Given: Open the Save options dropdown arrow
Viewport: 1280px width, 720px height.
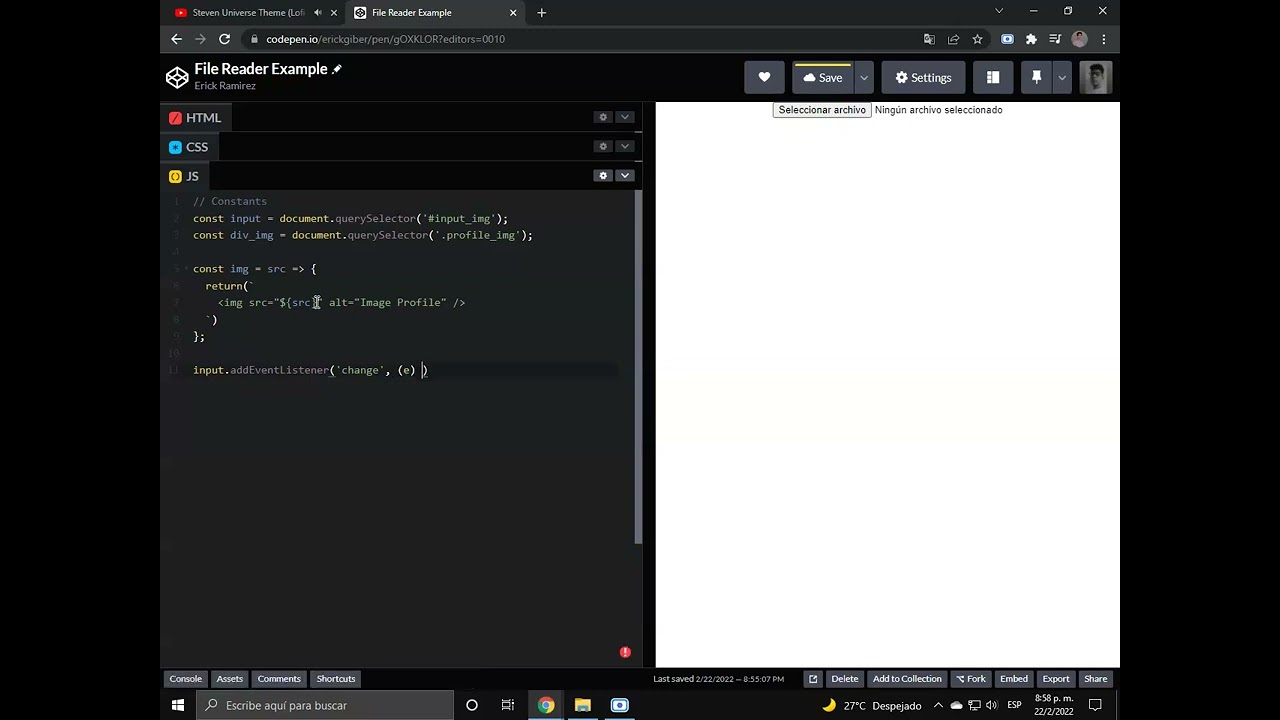Looking at the screenshot, I should click(864, 77).
